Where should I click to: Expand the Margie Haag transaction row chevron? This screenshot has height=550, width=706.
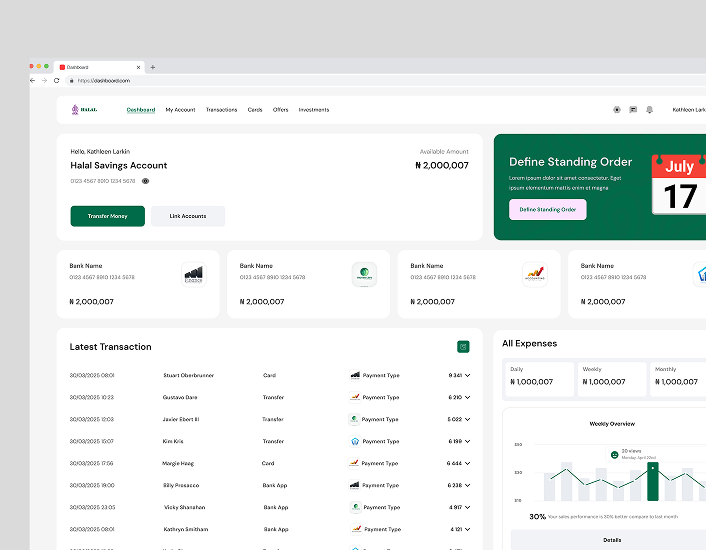pos(467,463)
